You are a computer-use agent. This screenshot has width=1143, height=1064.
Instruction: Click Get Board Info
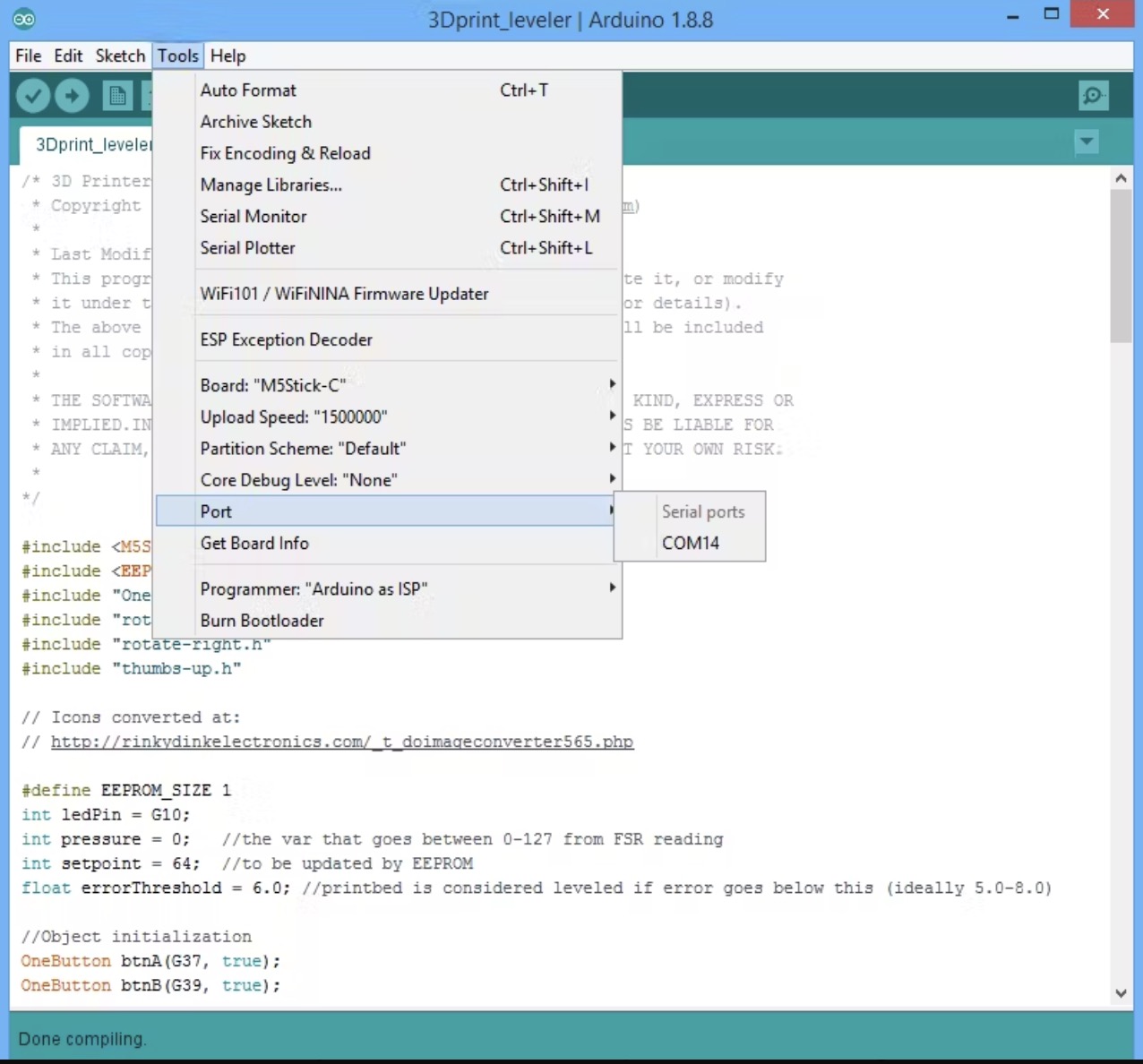254,543
